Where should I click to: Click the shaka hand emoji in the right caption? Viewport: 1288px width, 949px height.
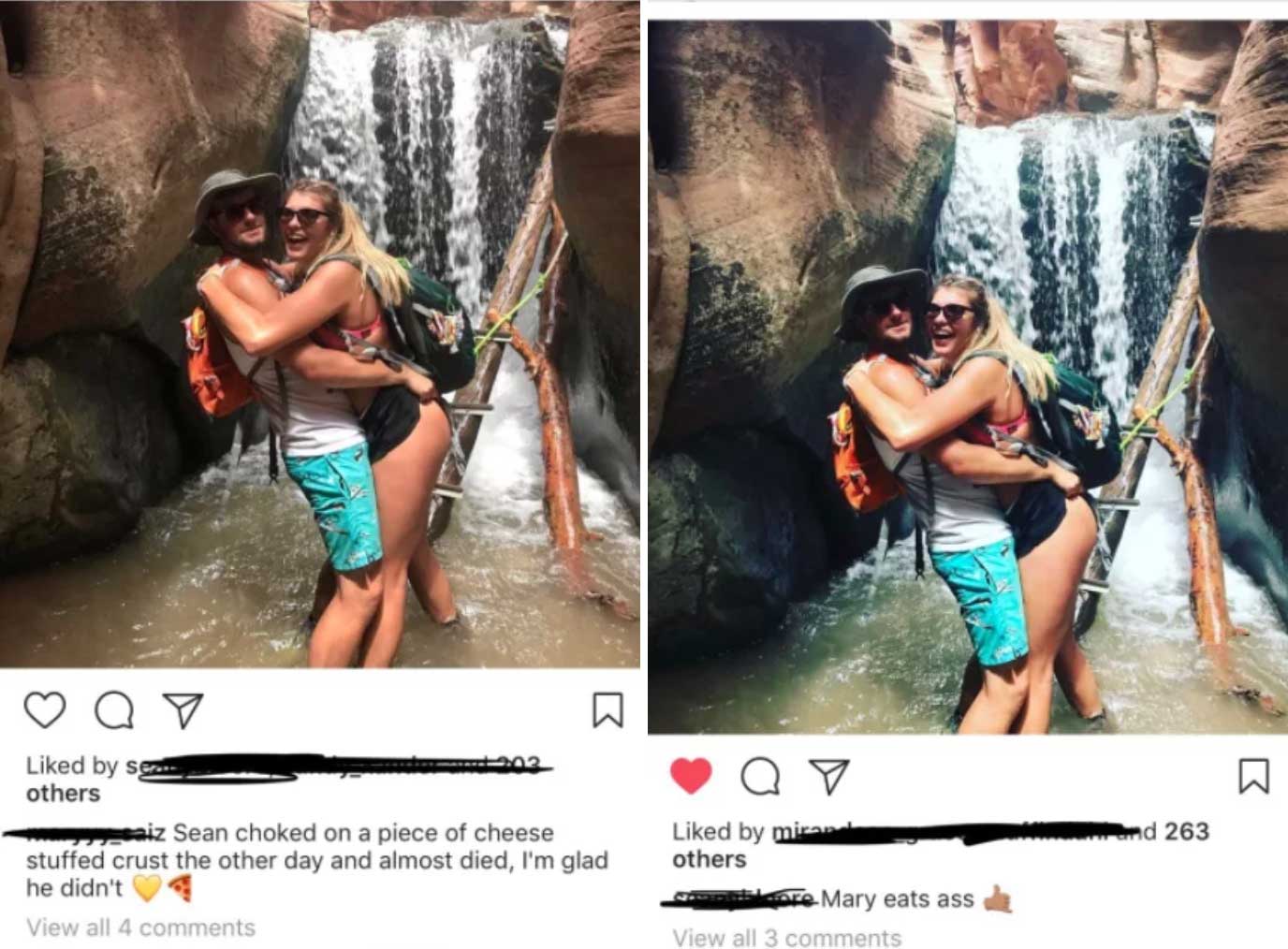(998, 899)
